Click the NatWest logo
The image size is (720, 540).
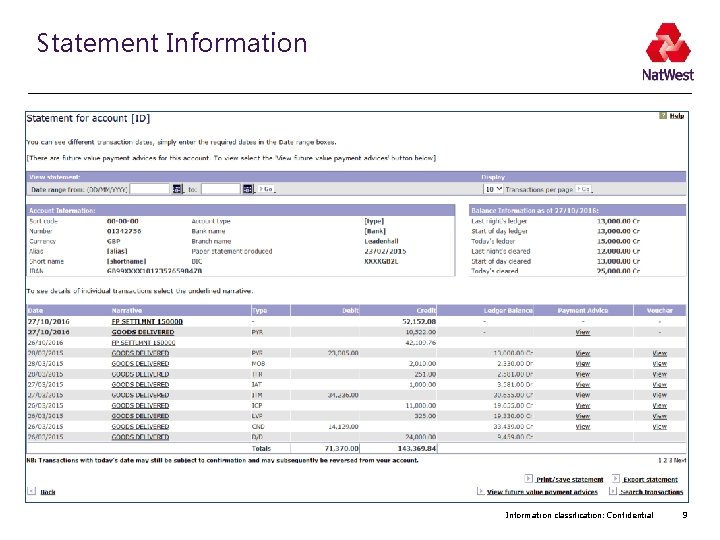point(668,52)
